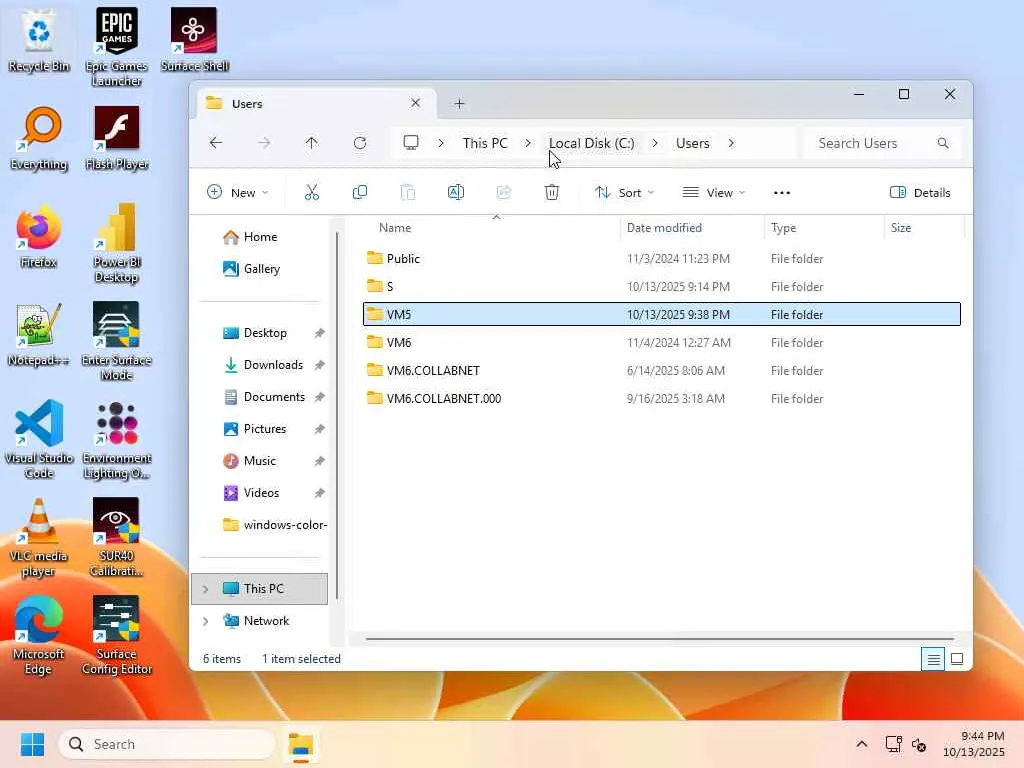Open Surface Shell desktop icon

click(194, 40)
